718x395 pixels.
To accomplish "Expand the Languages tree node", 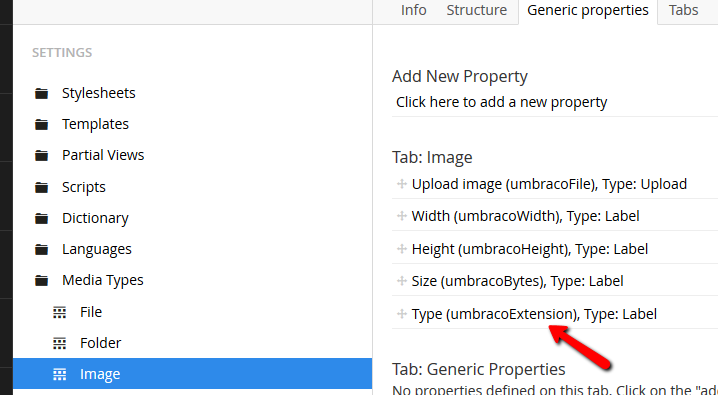I will click(97, 249).
